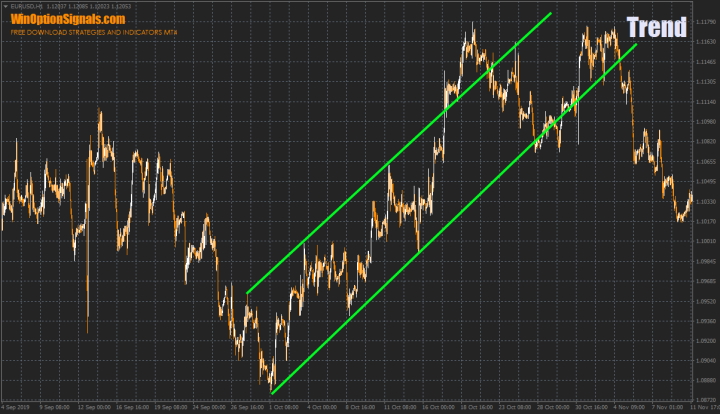Click the white 'Trend' label
Screen dimensions: 720x414
tap(656, 27)
